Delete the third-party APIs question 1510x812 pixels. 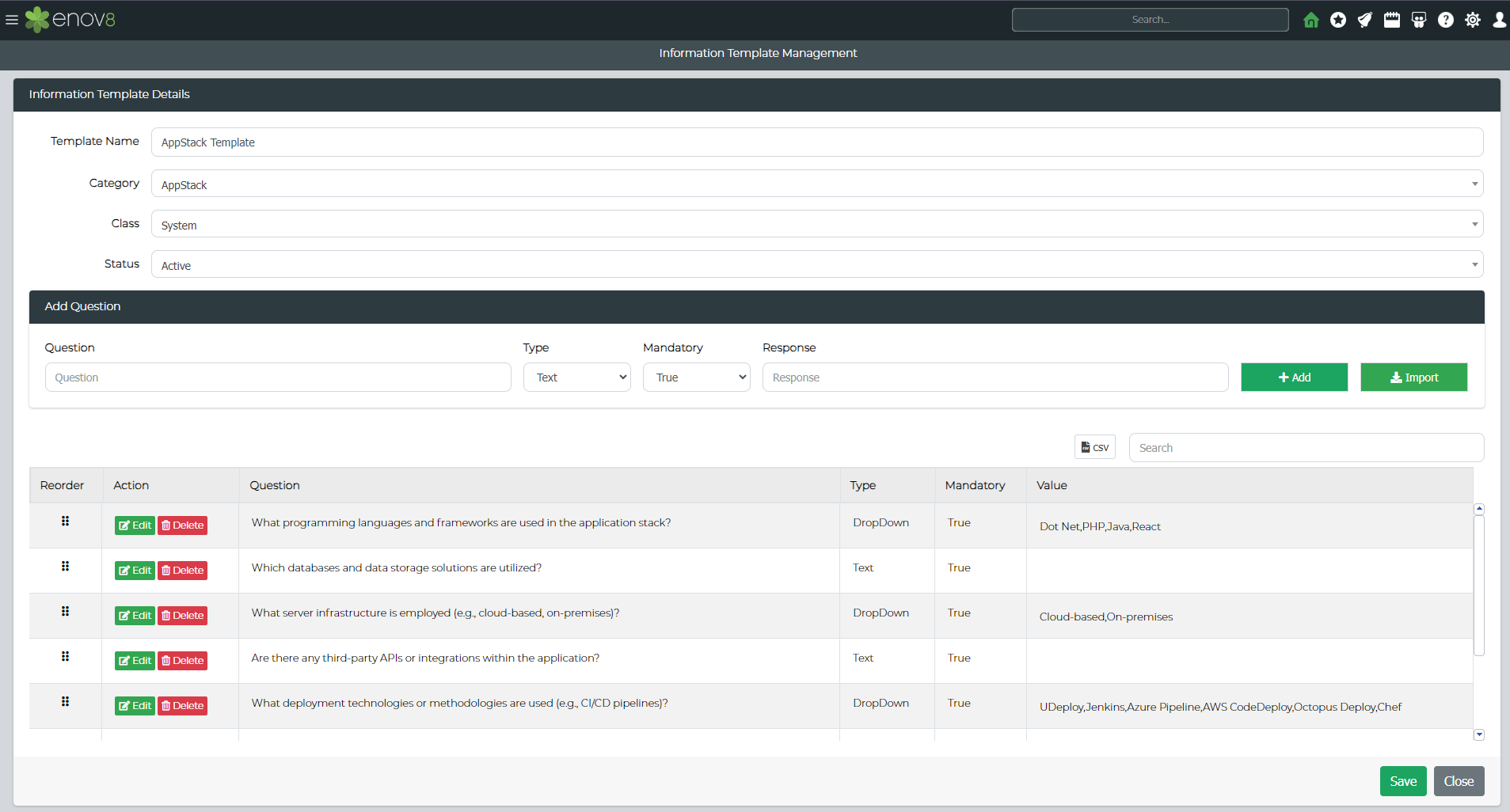[x=182, y=661]
